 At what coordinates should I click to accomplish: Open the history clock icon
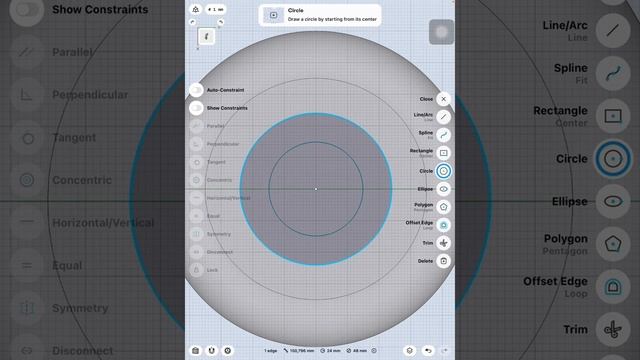coord(228,351)
